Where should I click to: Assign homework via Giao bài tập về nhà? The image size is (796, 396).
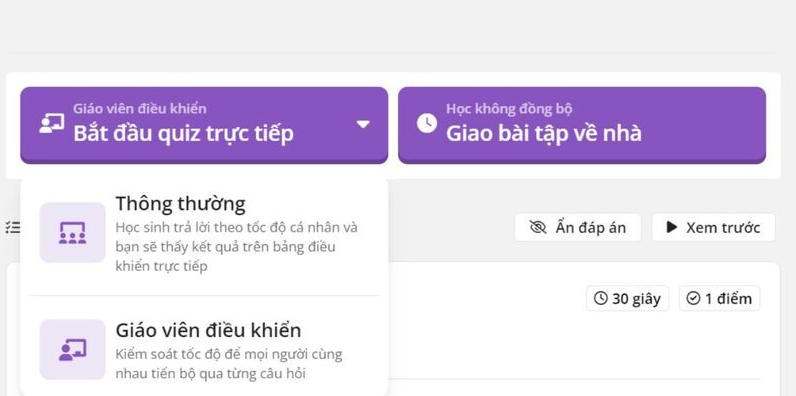(x=582, y=125)
